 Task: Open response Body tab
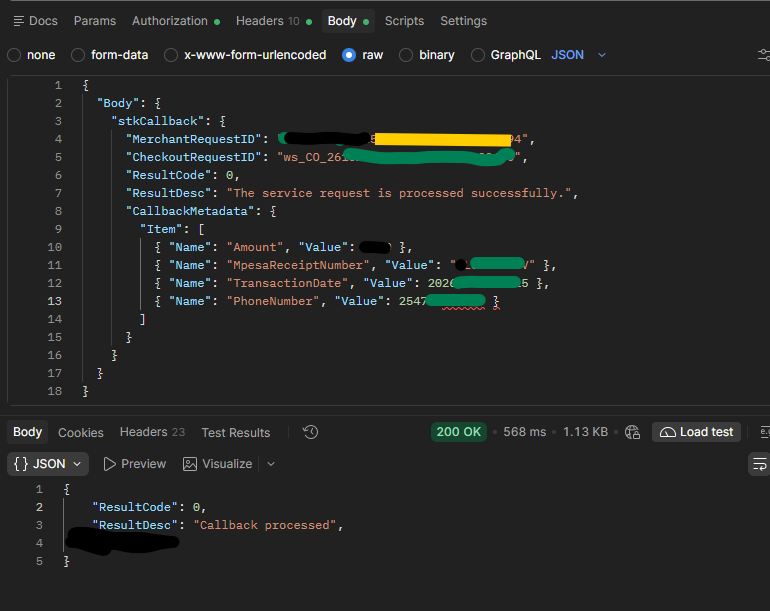(x=28, y=432)
